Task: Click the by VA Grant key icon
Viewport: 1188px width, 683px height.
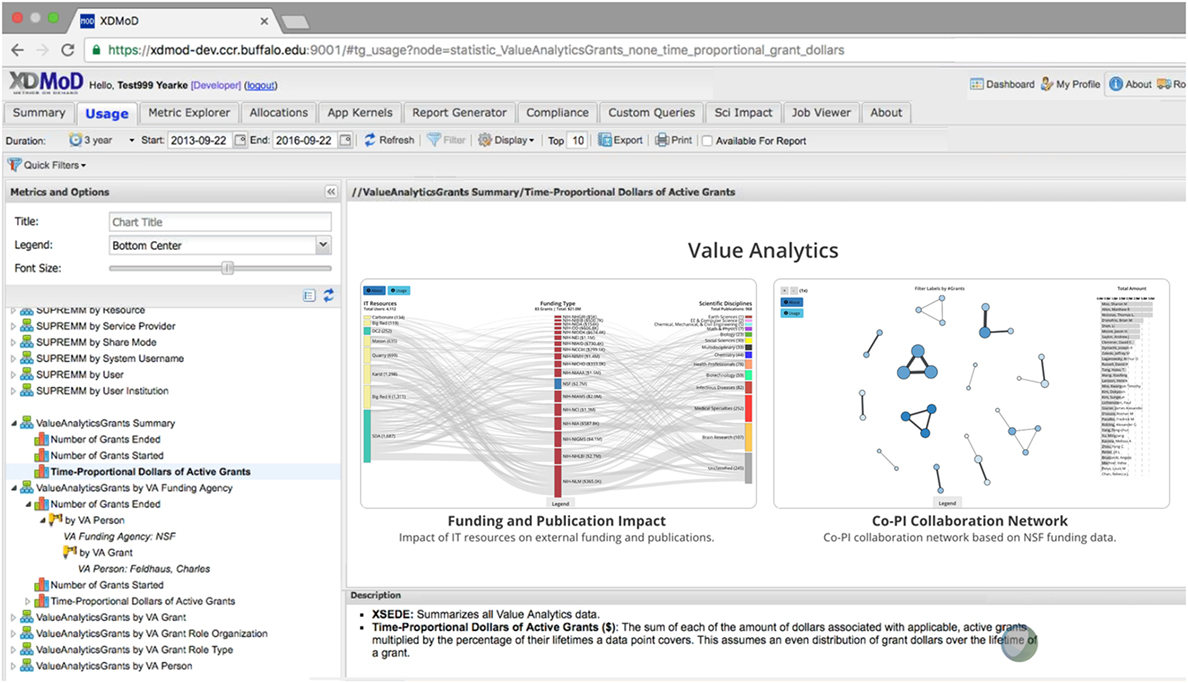Action: (x=70, y=553)
